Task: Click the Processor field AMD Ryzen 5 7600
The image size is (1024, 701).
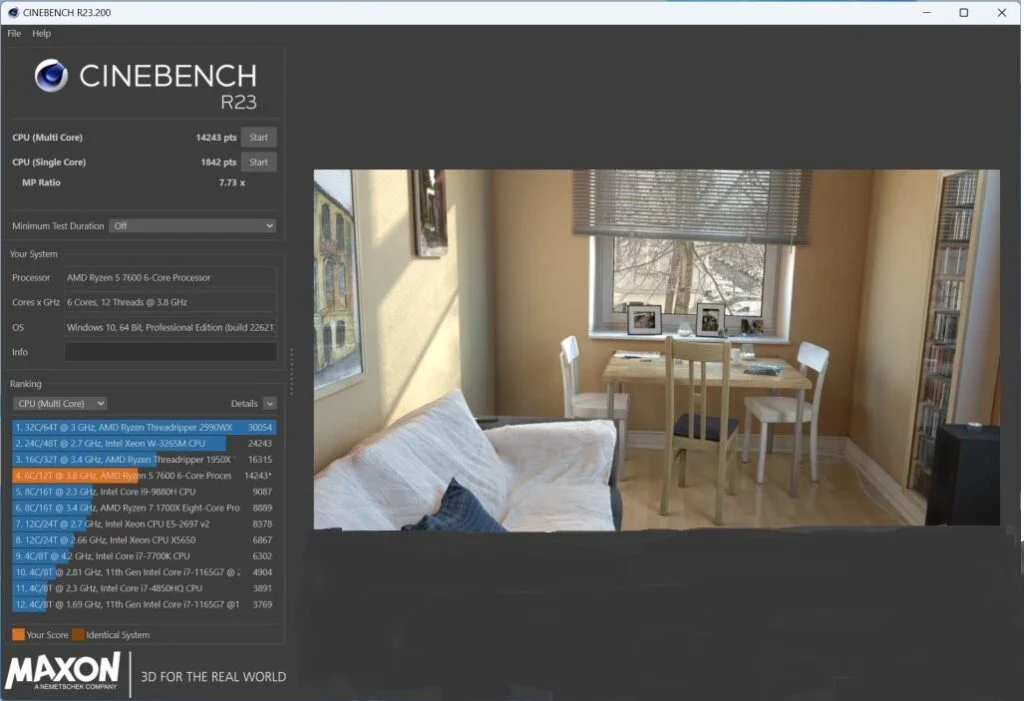Action: click(170, 278)
